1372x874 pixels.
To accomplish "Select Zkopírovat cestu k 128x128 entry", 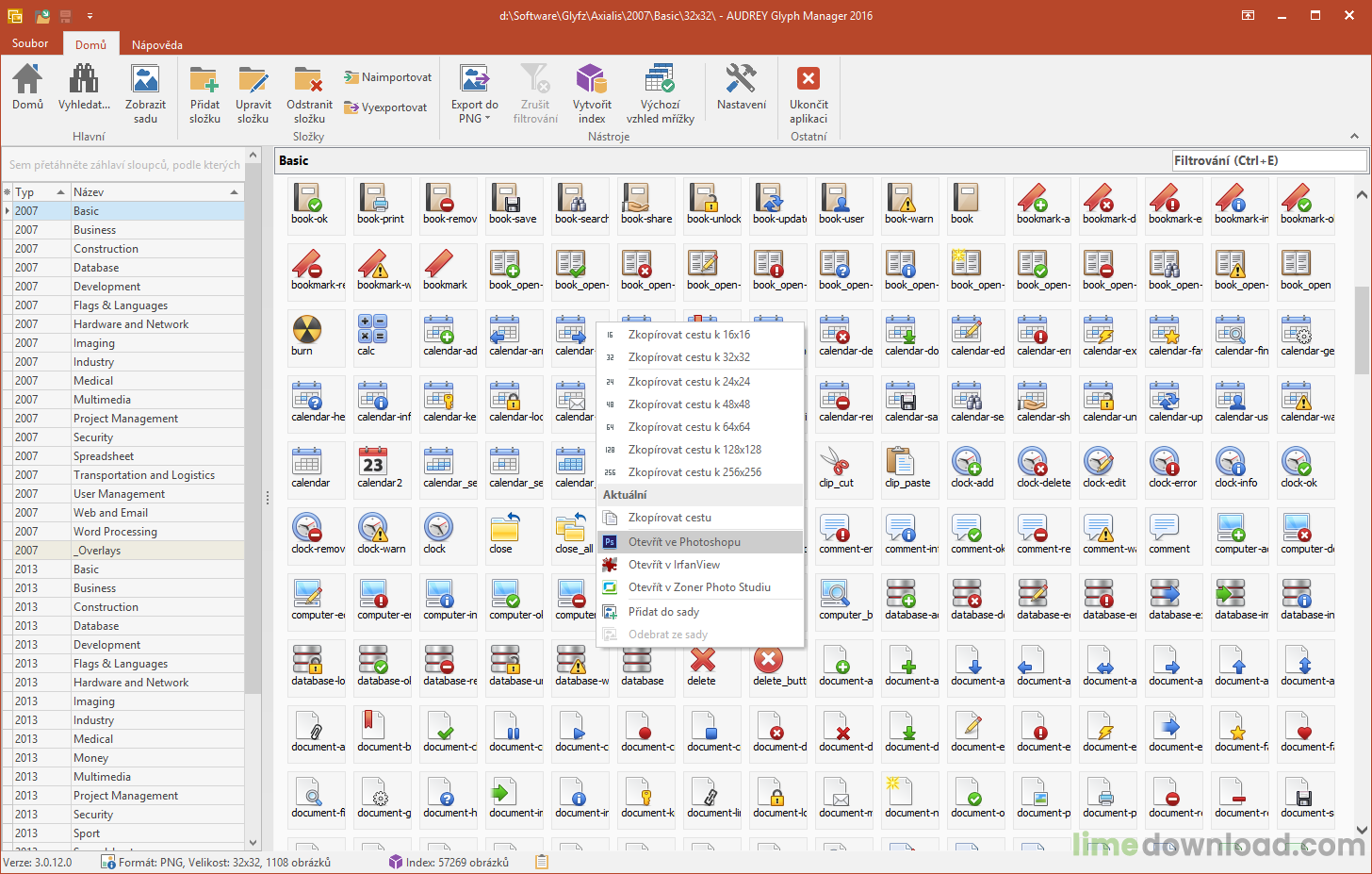I will pyautogui.click(x=694, y=450).
